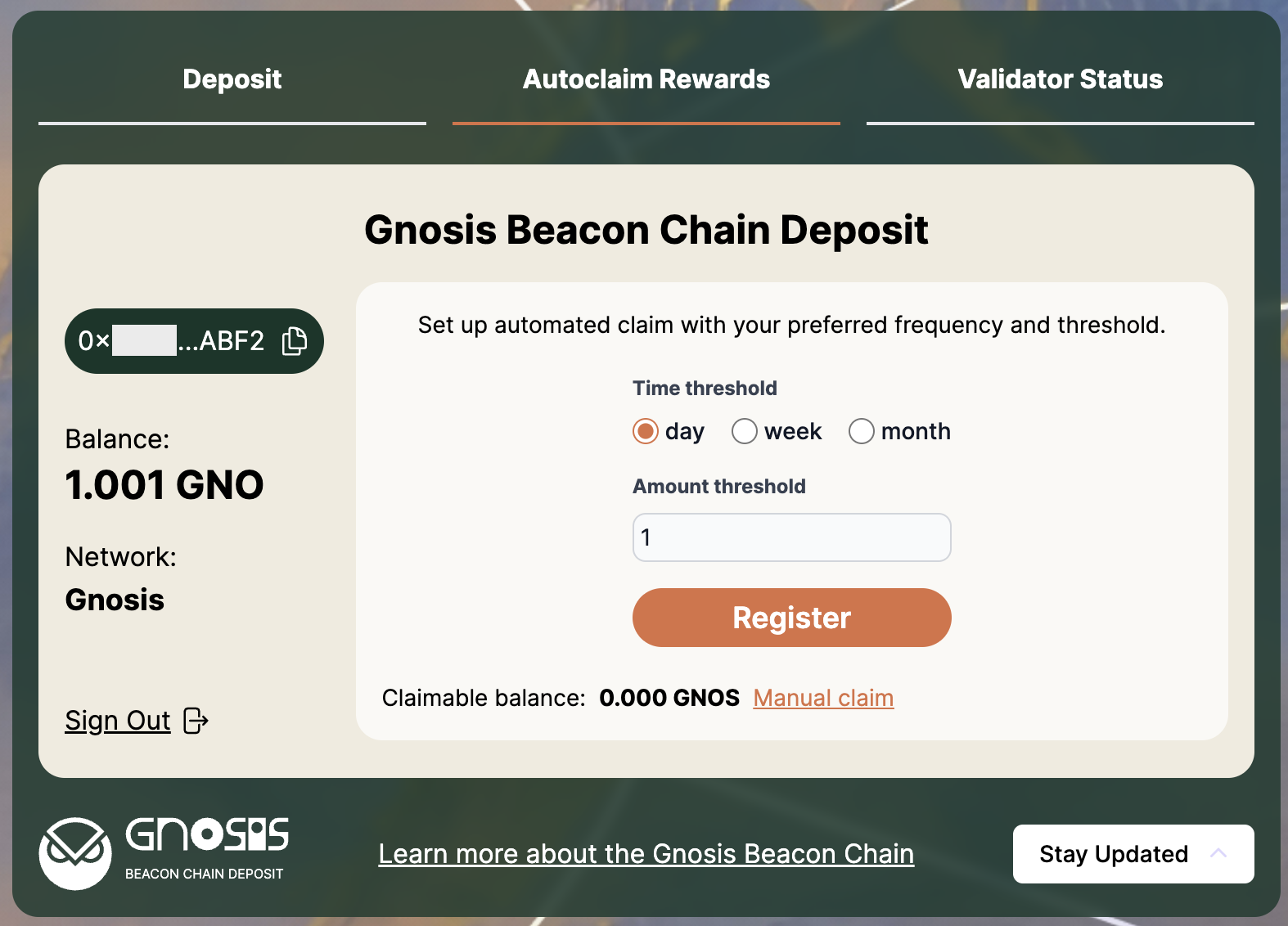Click the Stay Updated chevron arrow
This screenshot has width=1288, height=926.
pyautogui.click(x=1218, y=853)
